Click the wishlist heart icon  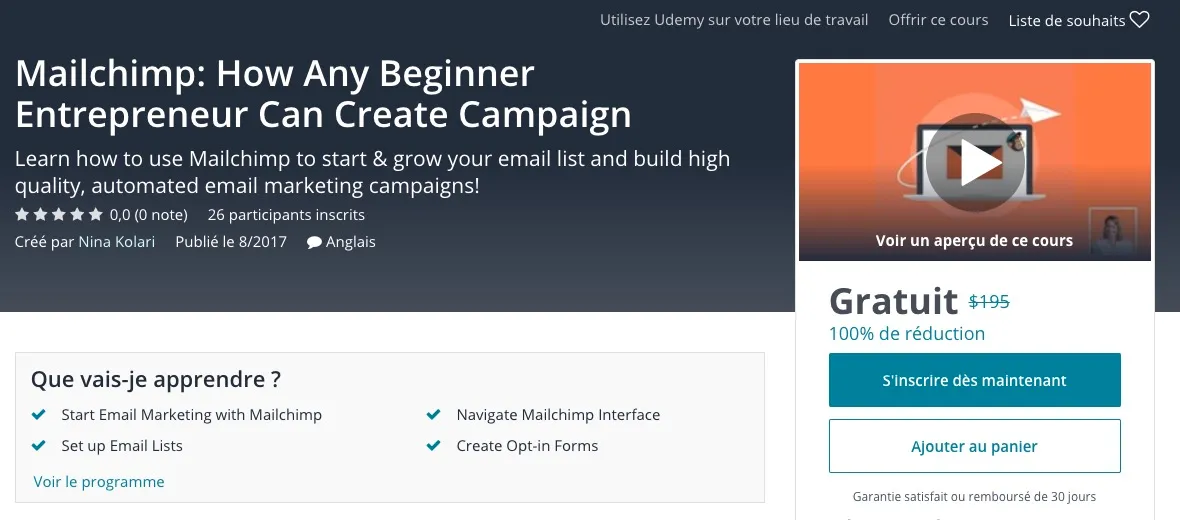click(1139, 20)
